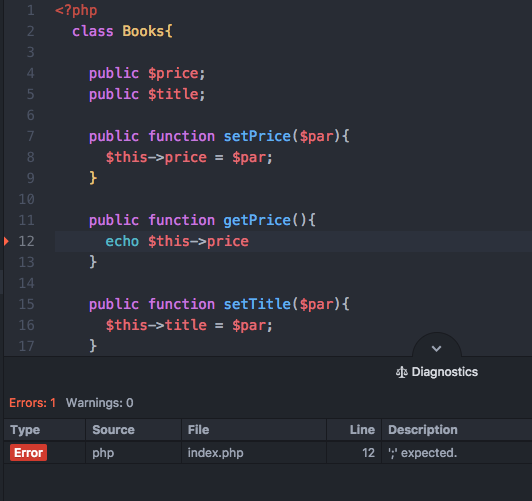Click the Description column header

pyautogui.click(x=423, y=430)
